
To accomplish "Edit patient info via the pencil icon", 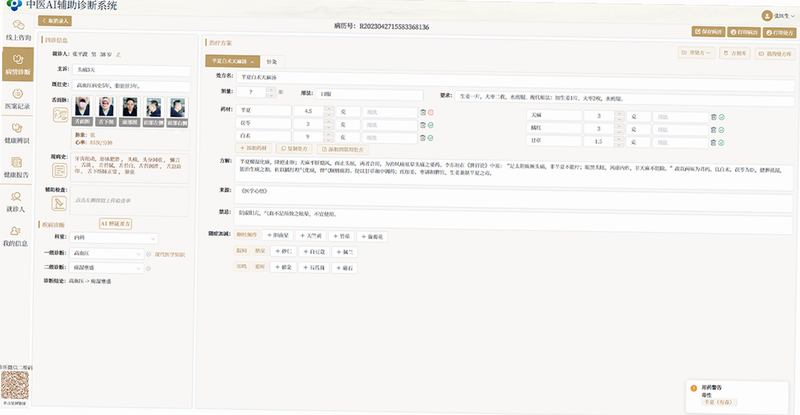I will 118,54.
